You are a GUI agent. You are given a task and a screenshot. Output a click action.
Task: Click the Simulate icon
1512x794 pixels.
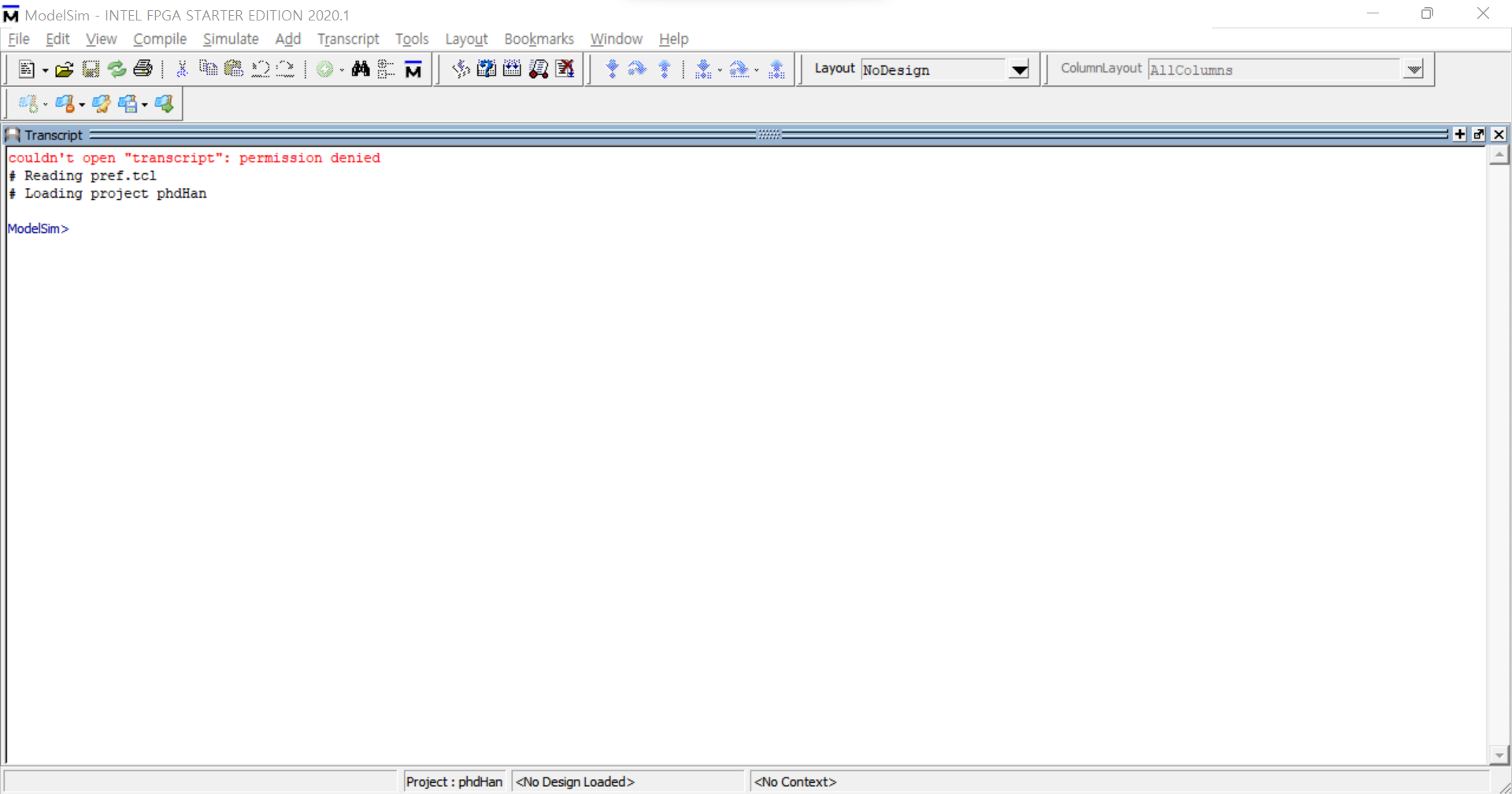pyautogui.click(x=512, y=69)
